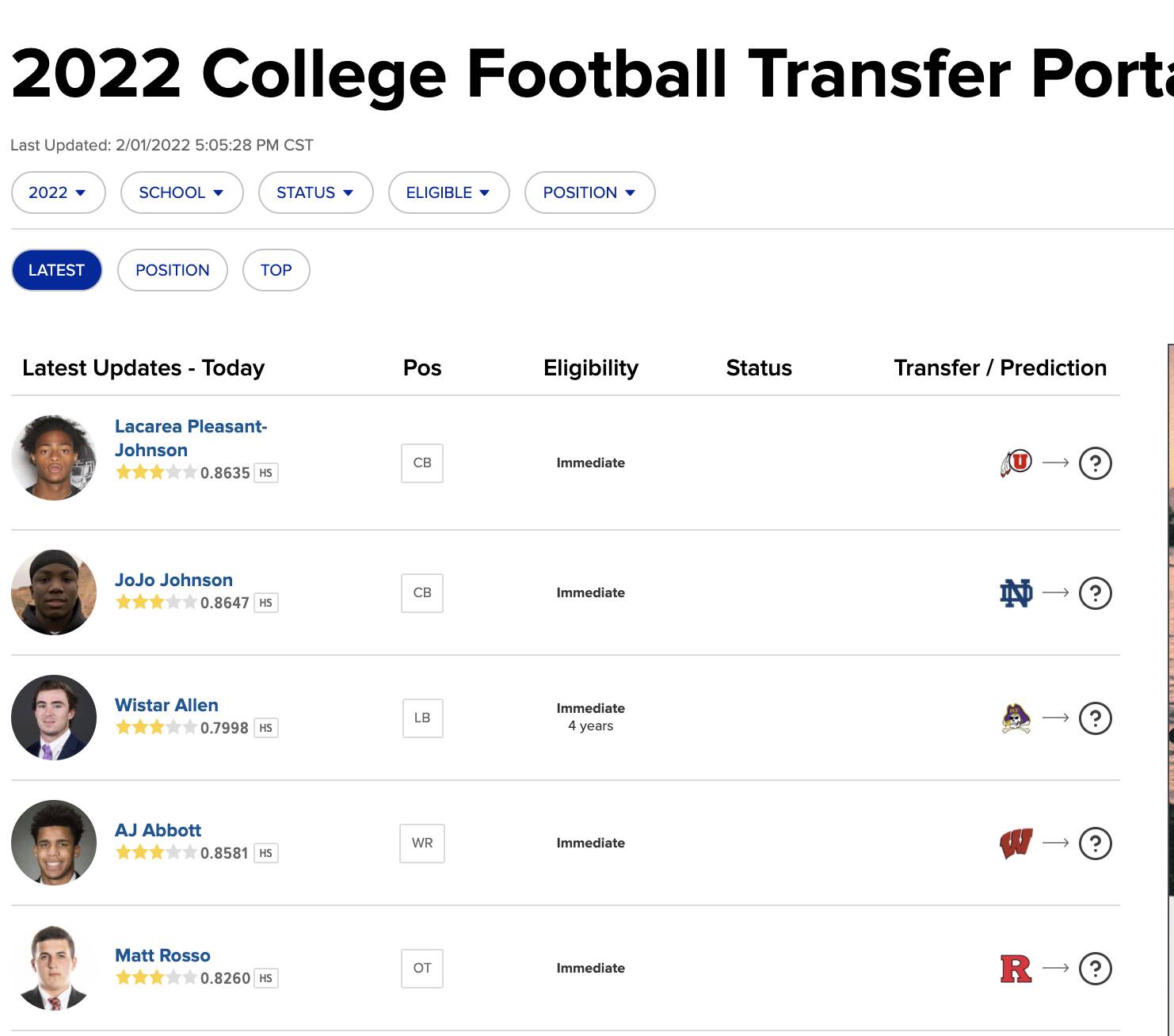Image resolution: width=1174 pixels, height=1036 pixels.
Task: Open AJ Abbott's player profile link
Action: point(158,830)
